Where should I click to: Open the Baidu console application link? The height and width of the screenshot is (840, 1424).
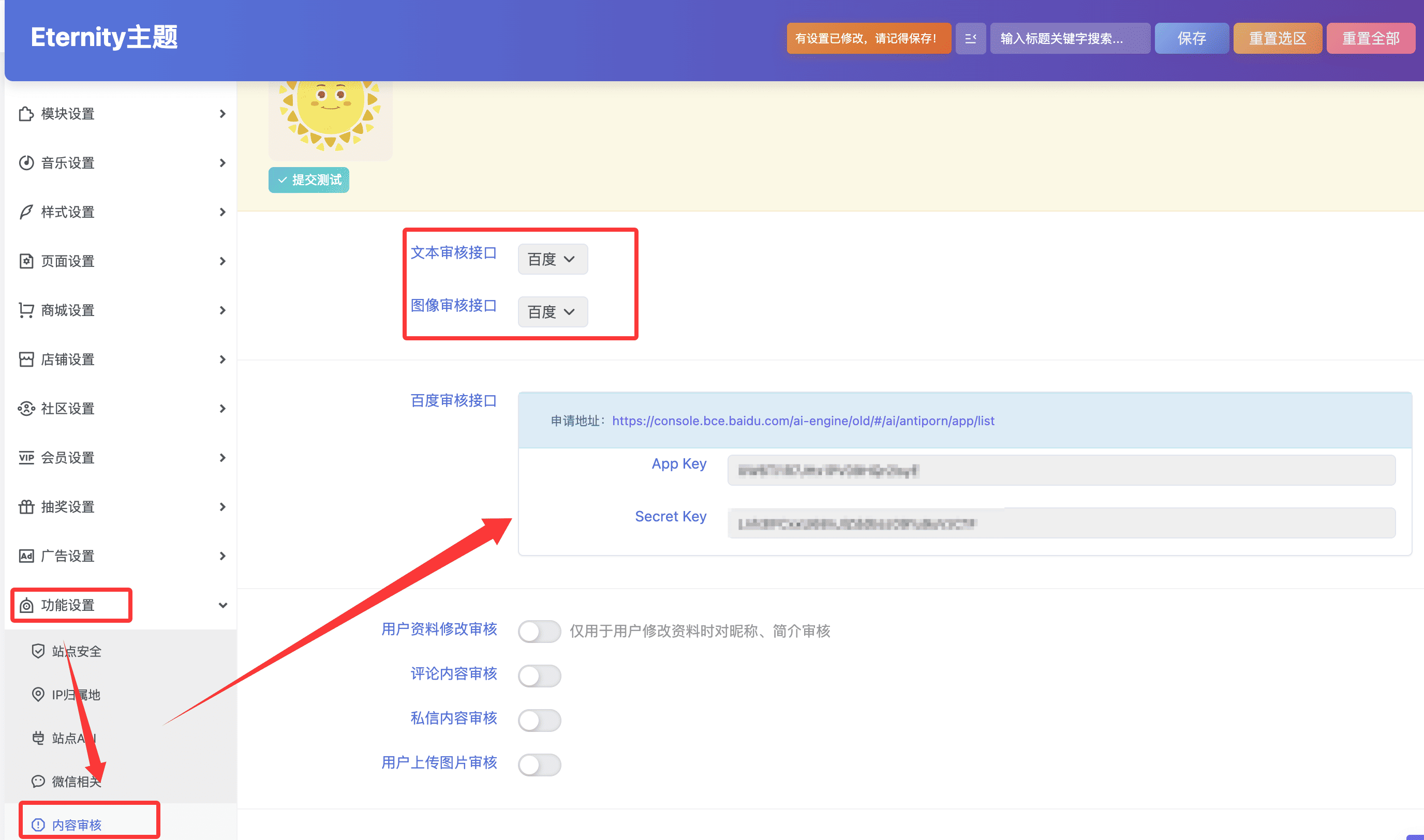click(x=803, y=421)
